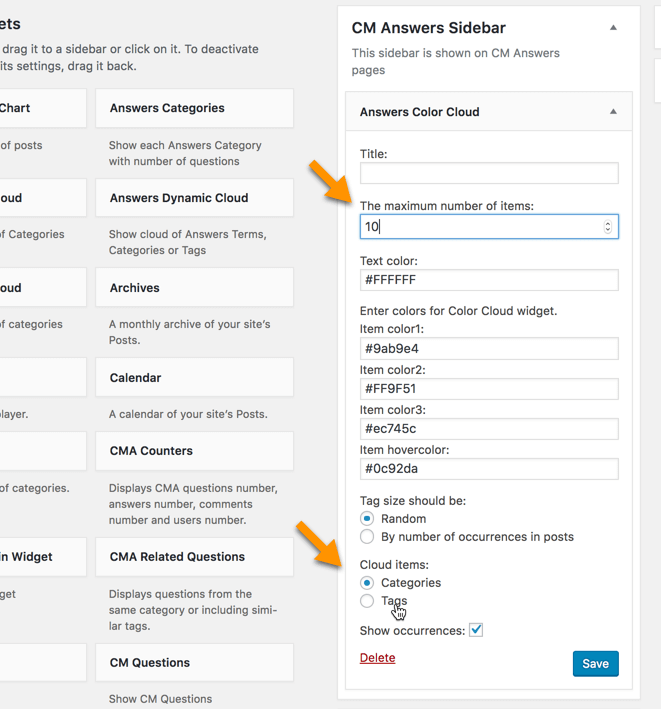Click the Item color2 field
The width and height of the screenshot is (661, 709).
(x=489, y=389)
